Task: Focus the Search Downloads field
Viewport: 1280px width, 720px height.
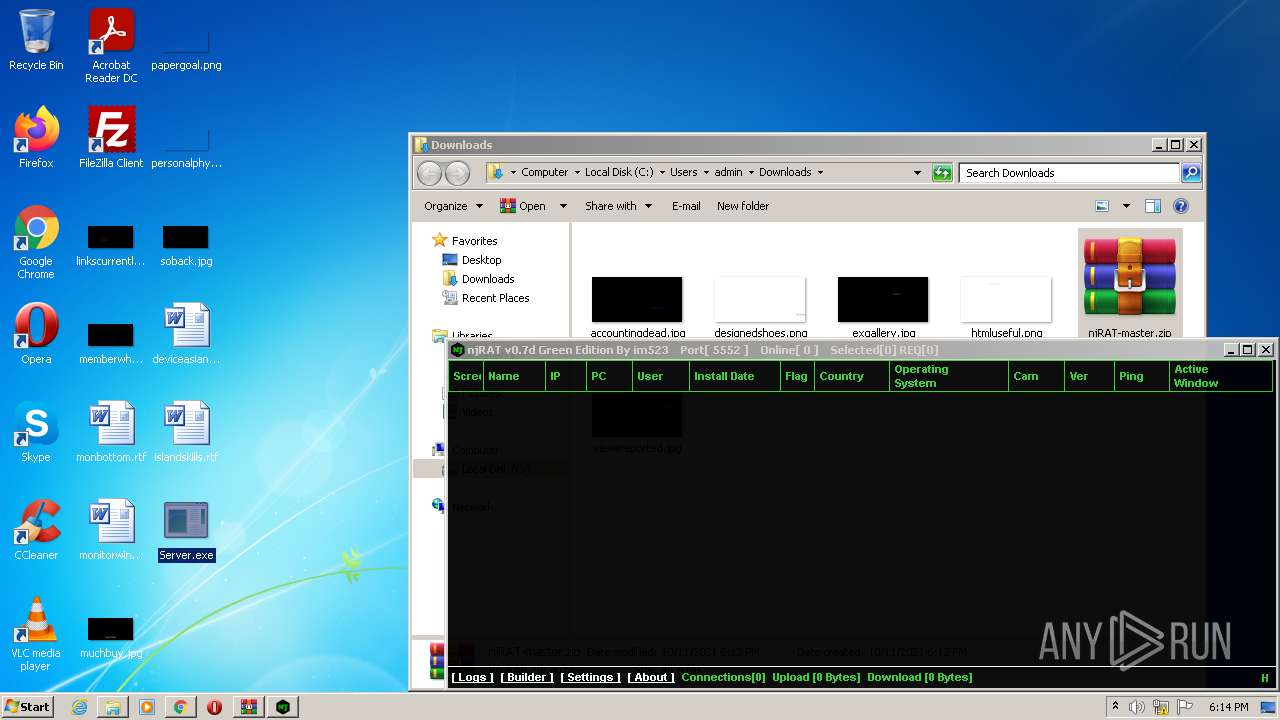Action: pyautogui.click(x=1069, y=173)
